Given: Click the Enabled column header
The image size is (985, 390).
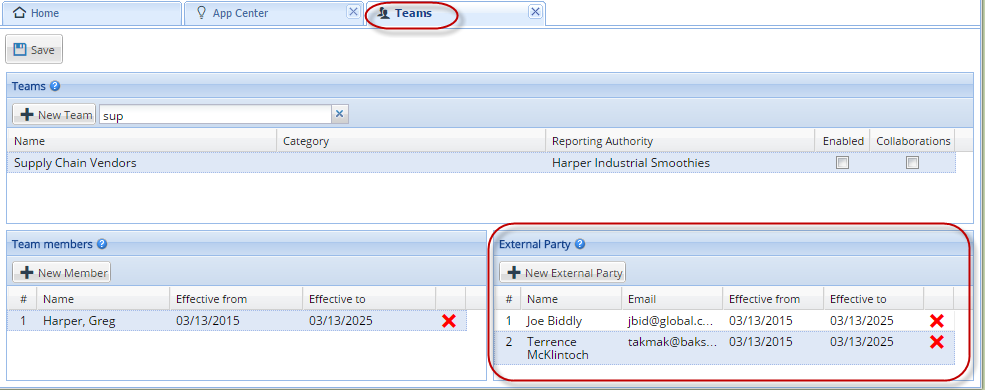Looking at the screenshot, I should point(843,141).
